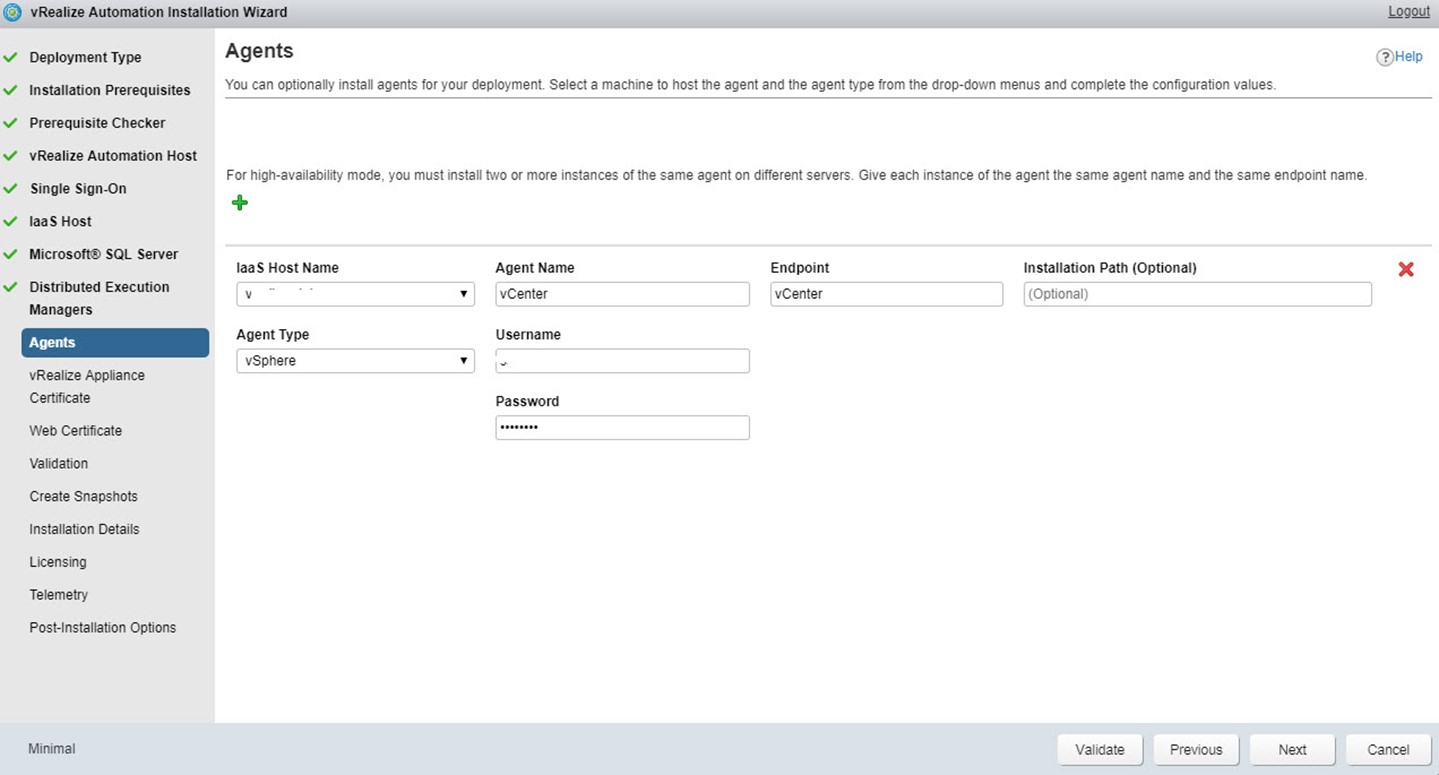Click the Username input field

click(622, 361)
